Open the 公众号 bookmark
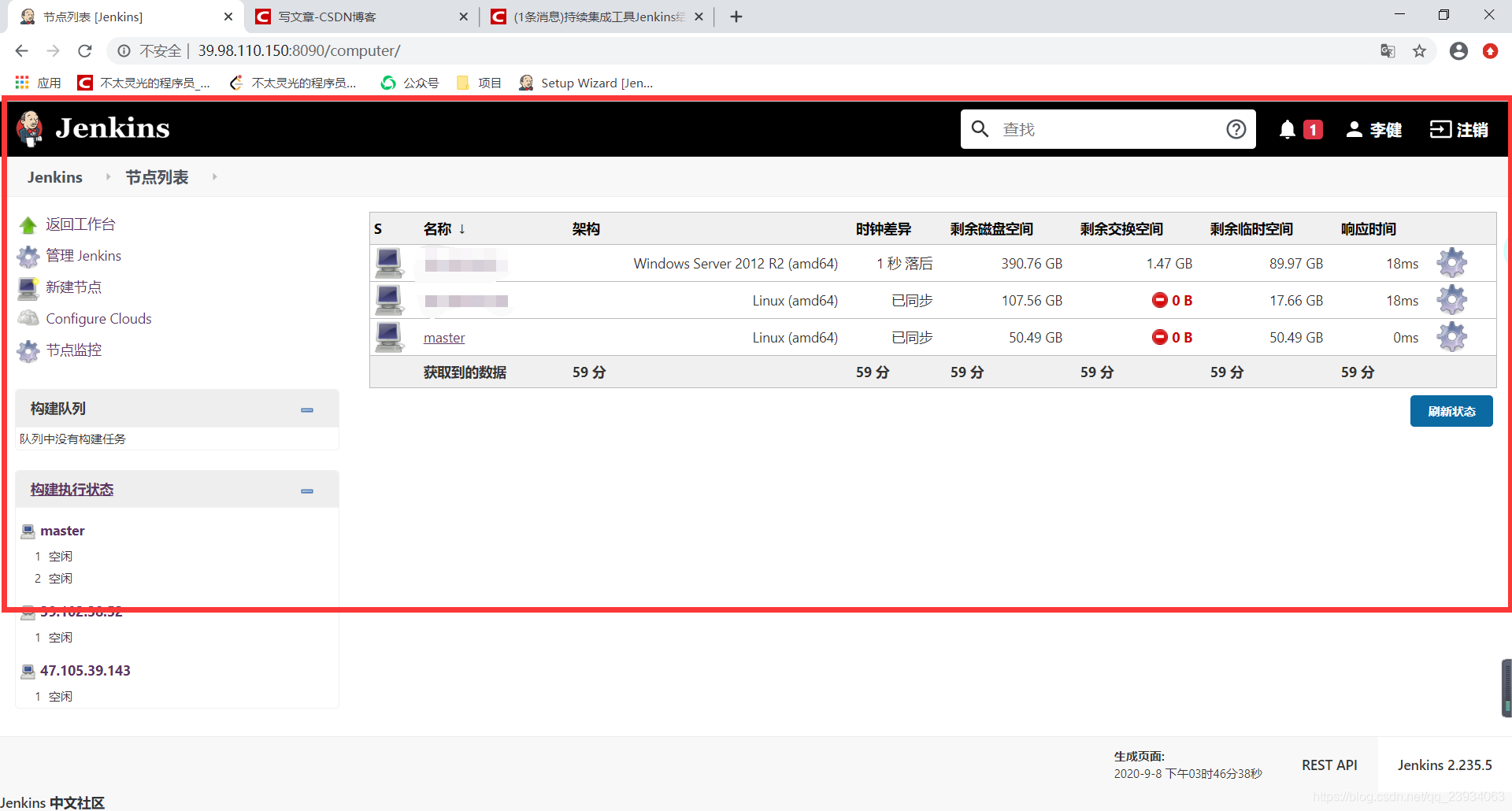 (409, 83)
